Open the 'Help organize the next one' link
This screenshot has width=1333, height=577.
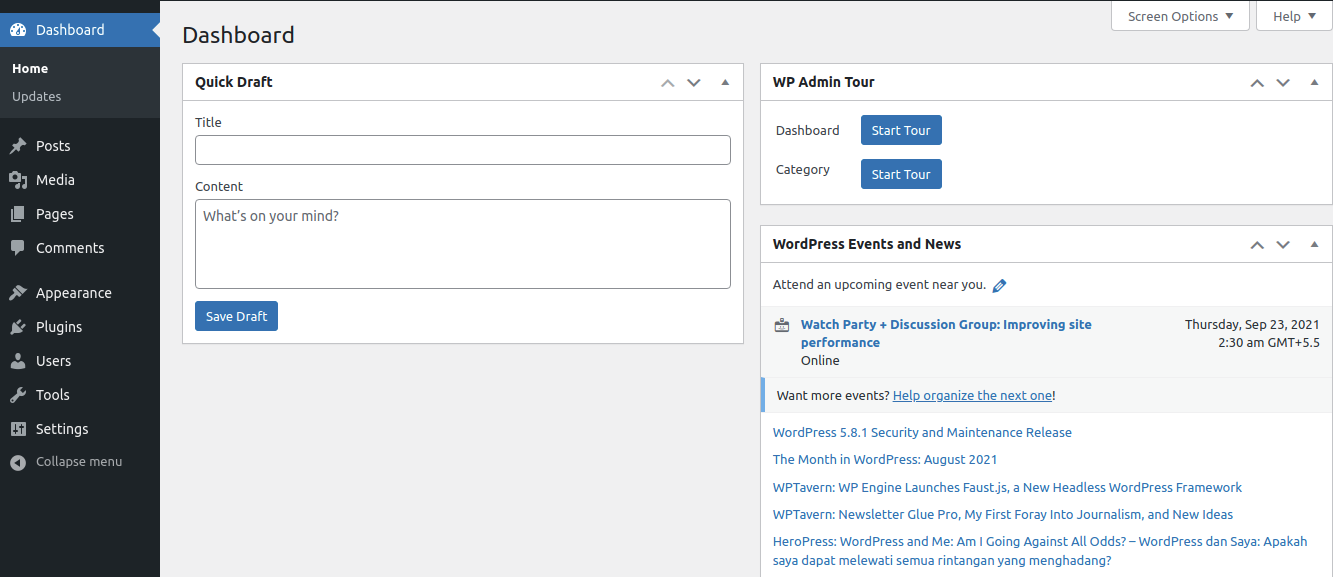[x=972, y=395]
